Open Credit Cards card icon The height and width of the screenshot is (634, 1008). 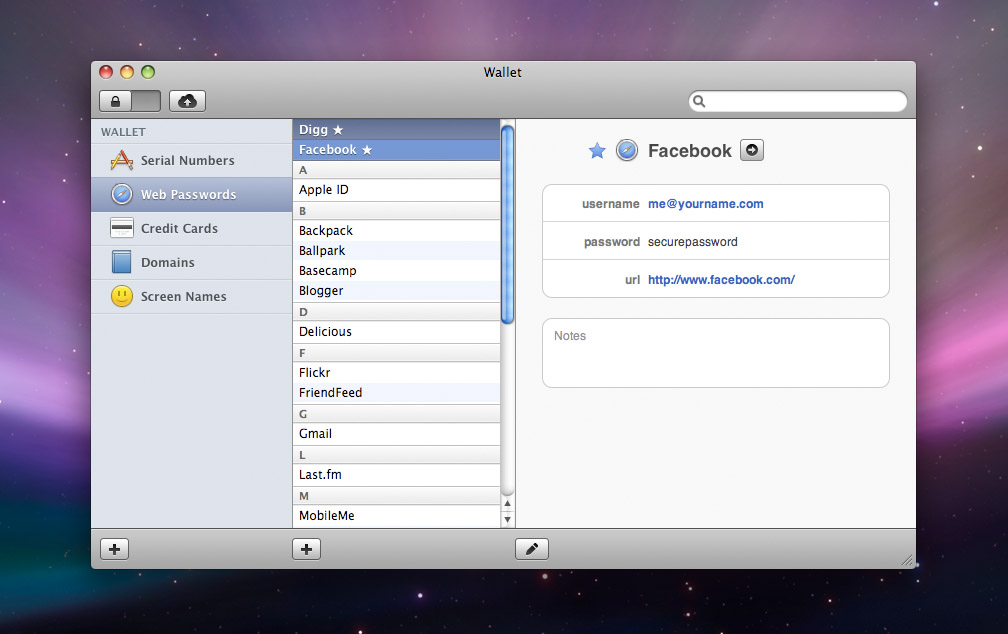[122, 228]
